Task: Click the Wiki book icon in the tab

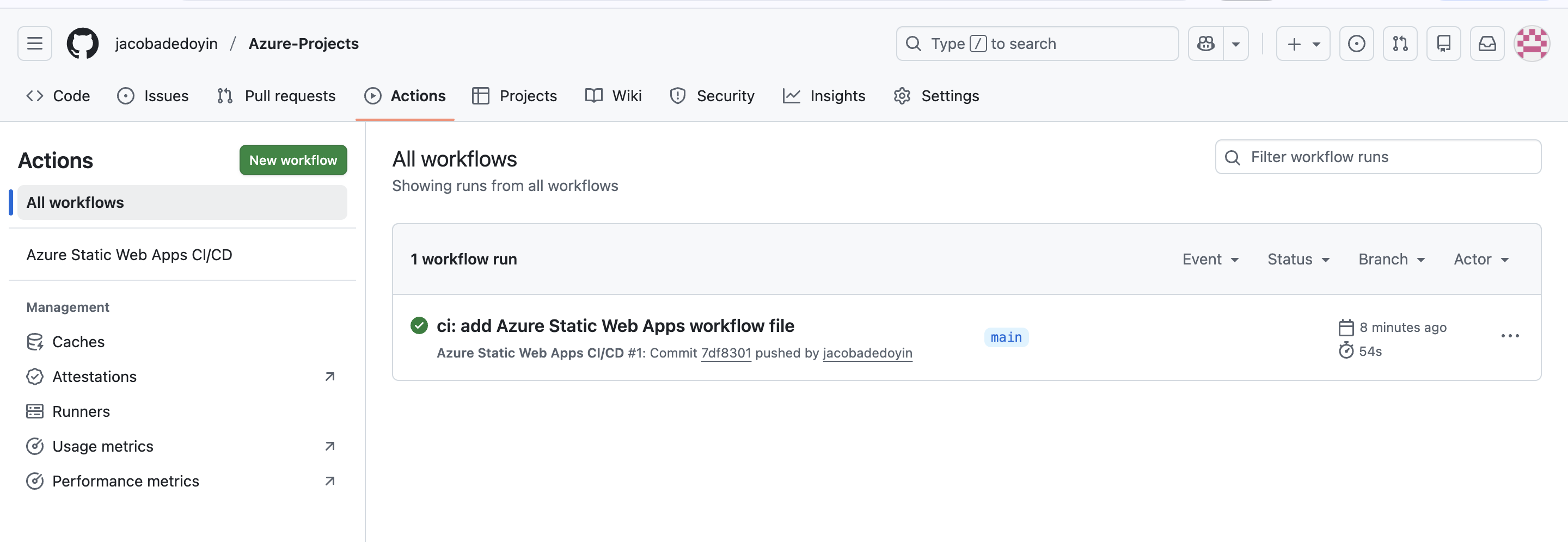Action: [x=593, y=96]
